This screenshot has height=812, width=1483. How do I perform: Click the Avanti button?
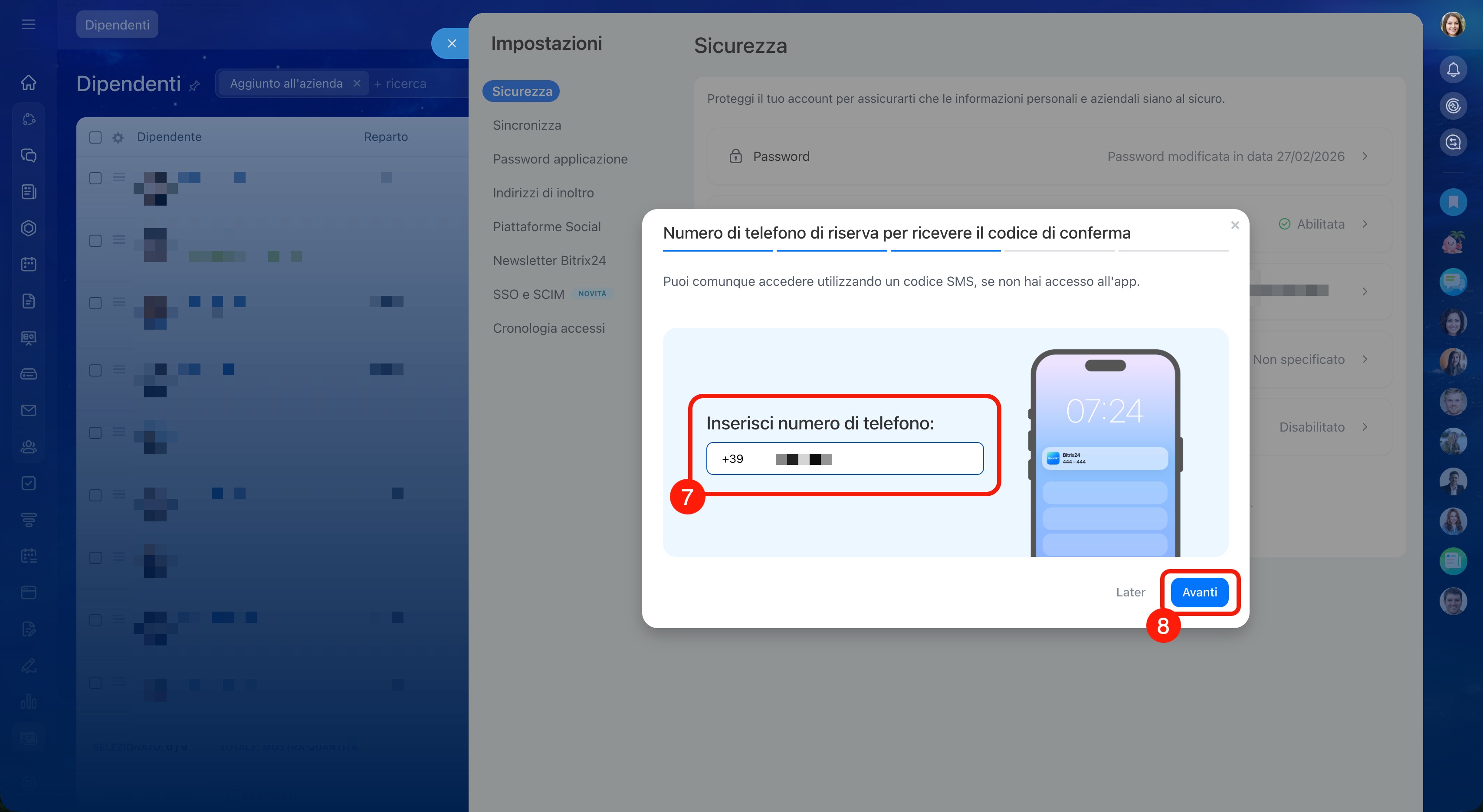tap(1199, 592)
